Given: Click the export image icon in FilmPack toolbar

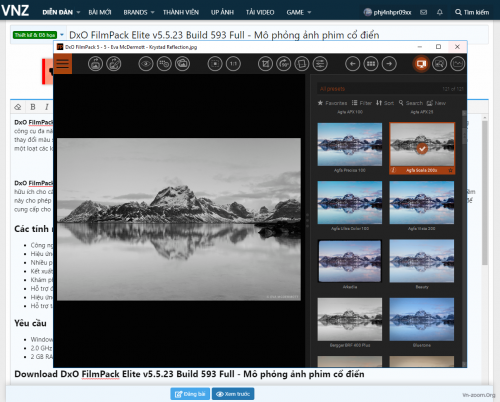Looking at the screenshot, I should [x=95, y=64].
